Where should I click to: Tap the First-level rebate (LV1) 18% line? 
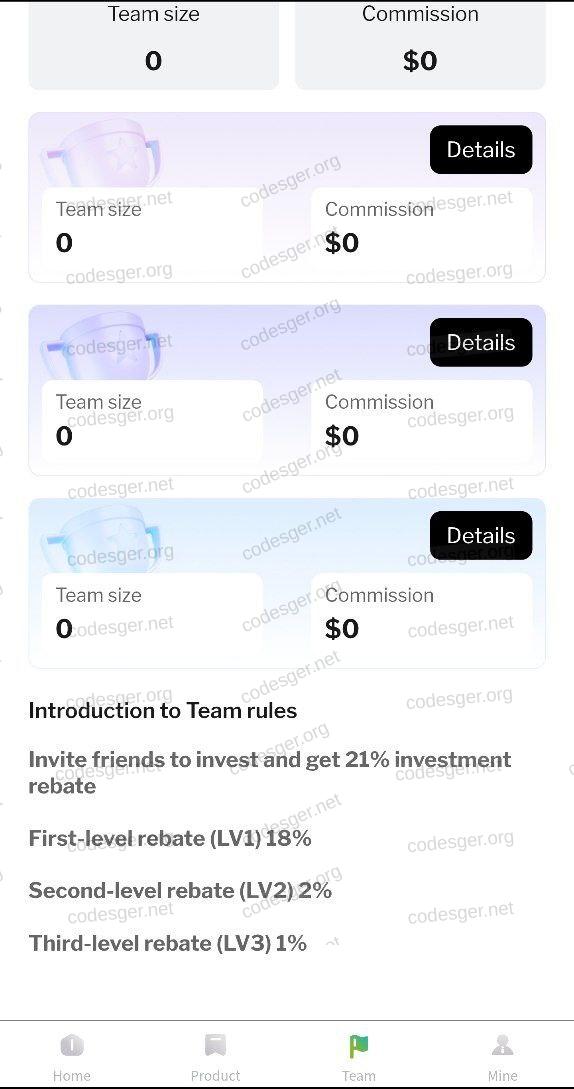tap(170, 838)
